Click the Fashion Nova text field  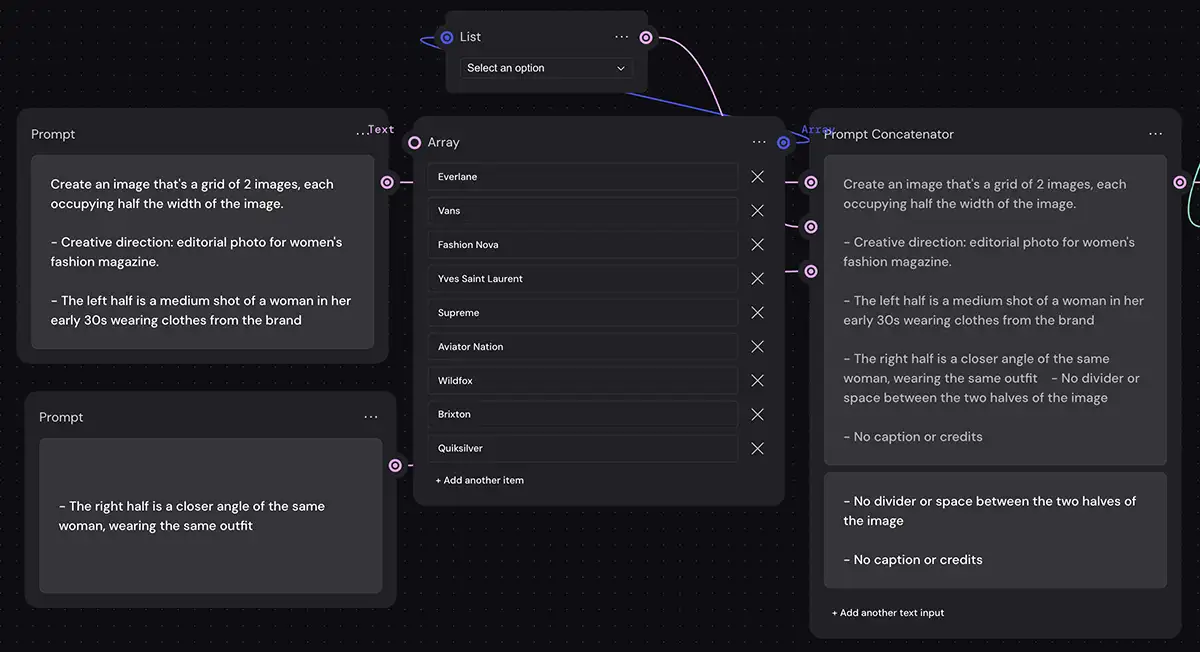[582, 245]
